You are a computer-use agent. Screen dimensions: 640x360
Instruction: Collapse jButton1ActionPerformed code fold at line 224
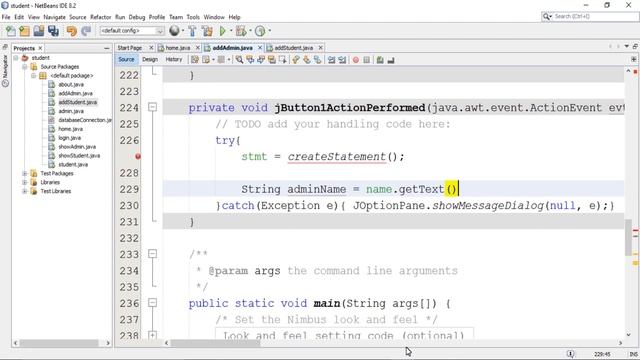(x=152, y=107)
